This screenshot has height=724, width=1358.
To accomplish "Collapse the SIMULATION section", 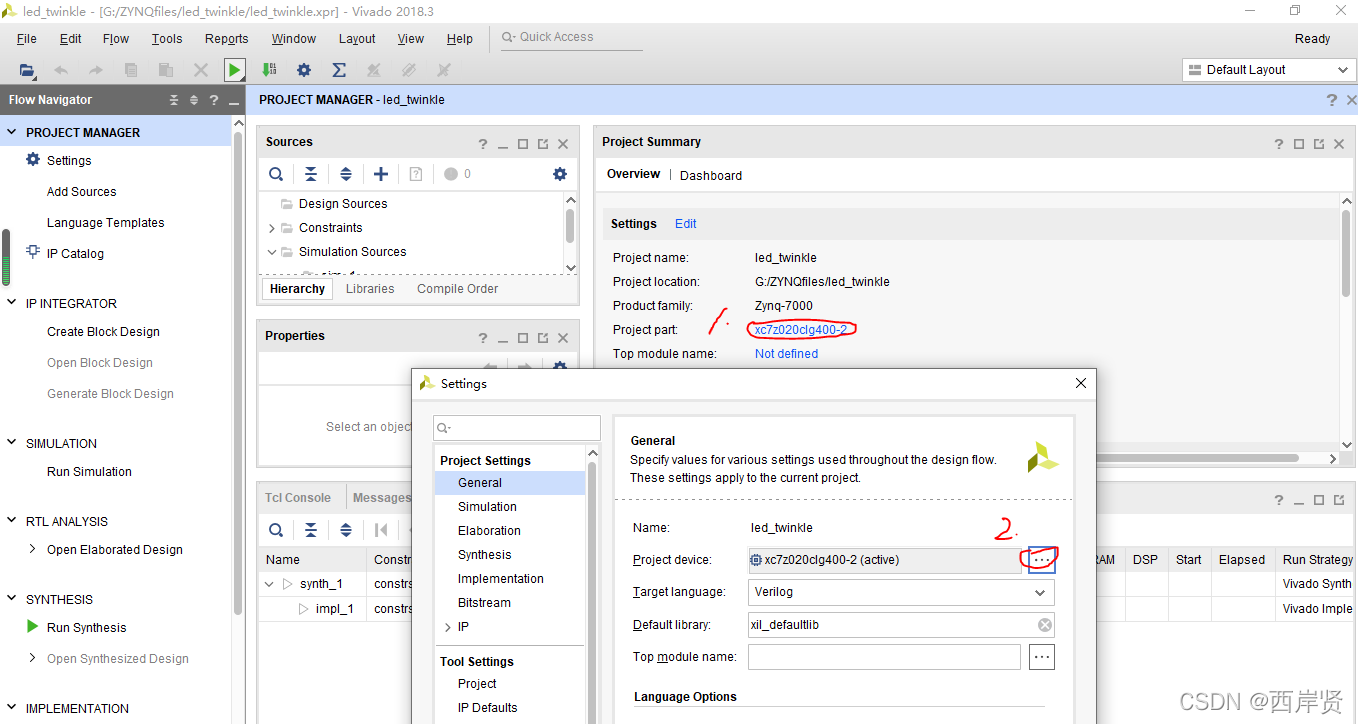I will (12, 443).
